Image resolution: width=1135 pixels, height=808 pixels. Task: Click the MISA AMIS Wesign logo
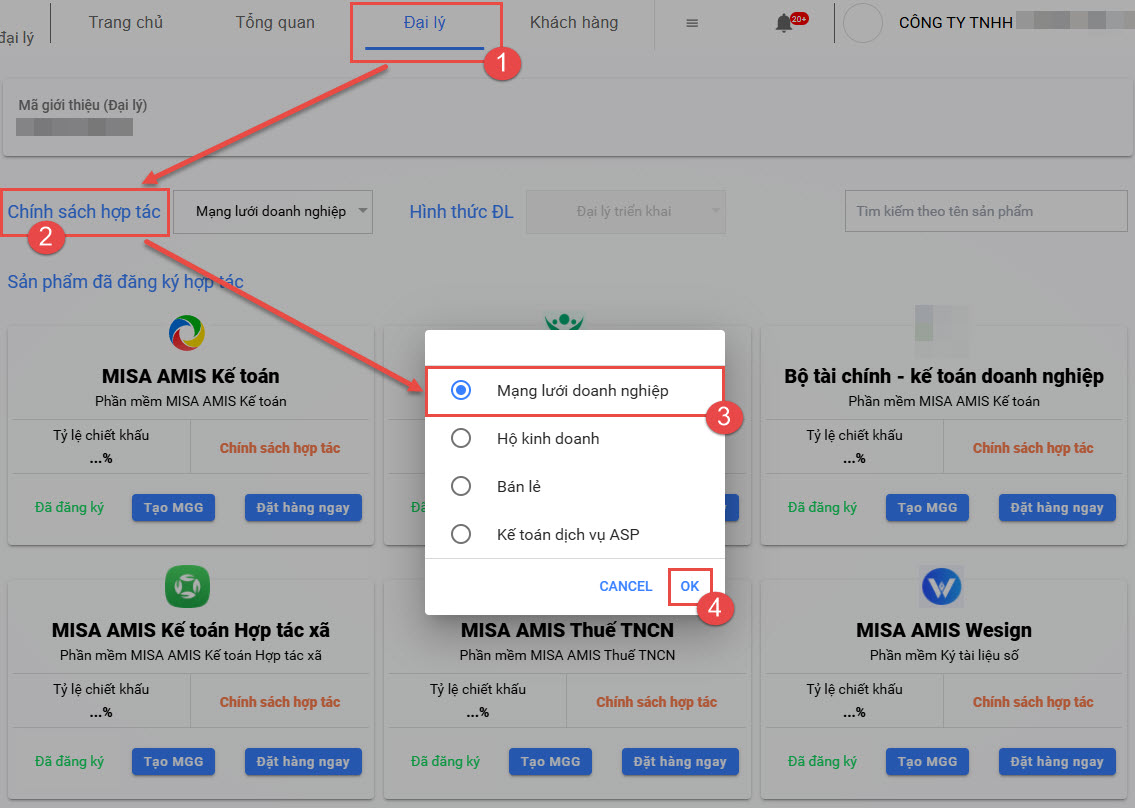coord(942,586)
